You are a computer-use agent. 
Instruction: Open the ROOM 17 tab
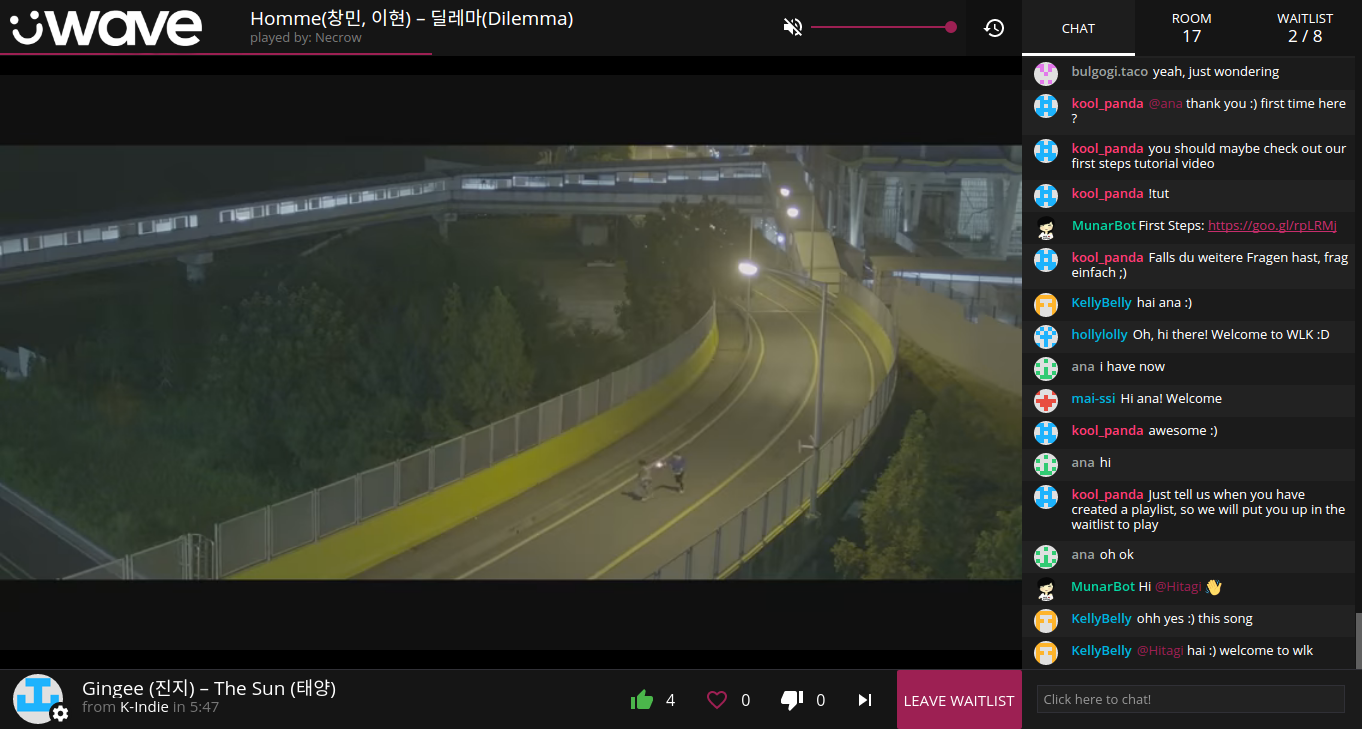(x=1191, y=28)
